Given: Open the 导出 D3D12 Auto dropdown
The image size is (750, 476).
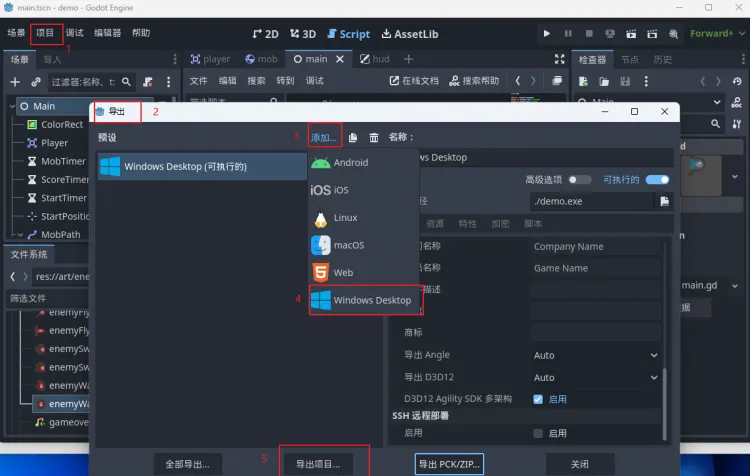Looking at the screenshot, I should (x=596, y=377).
